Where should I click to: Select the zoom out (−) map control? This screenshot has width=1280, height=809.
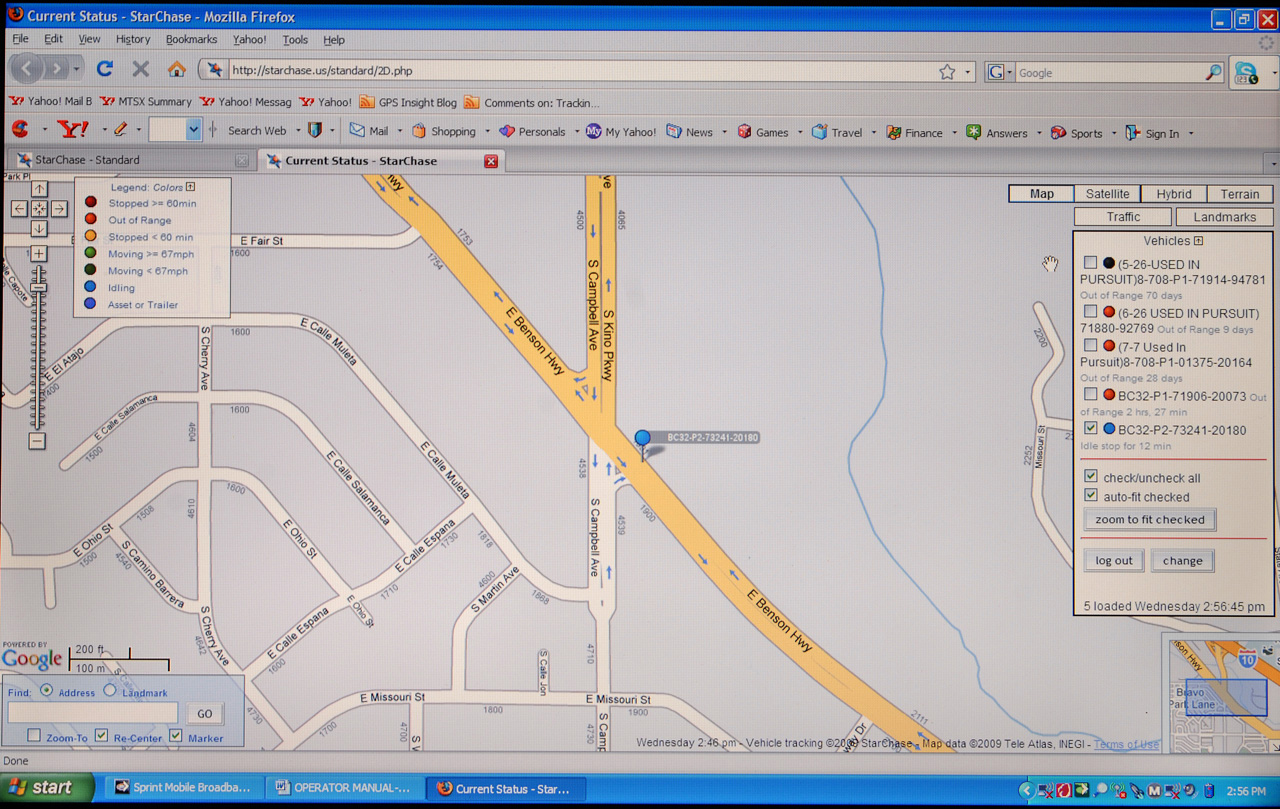pyautogui.click(x=38, y=442)
